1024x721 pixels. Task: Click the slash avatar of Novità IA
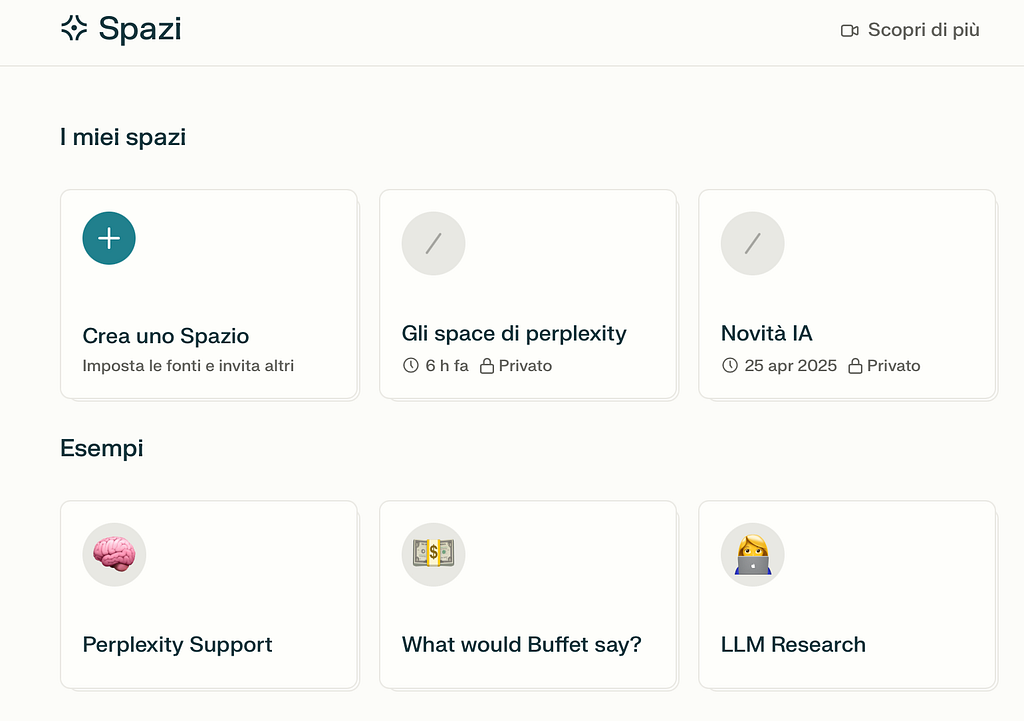click(x=752, y=244)
